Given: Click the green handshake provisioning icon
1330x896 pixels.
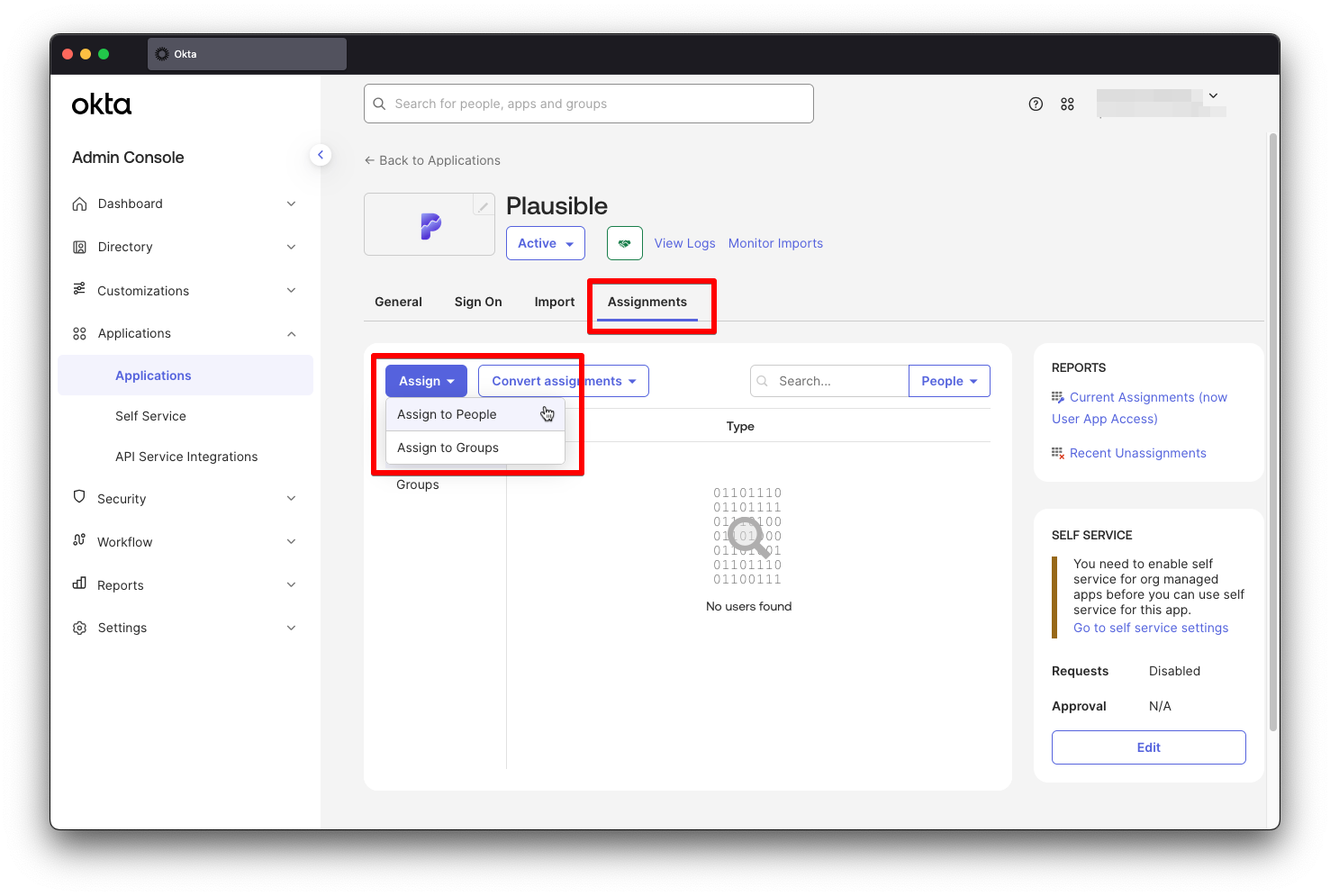Looking at the screenshot, I should pos(624,243).
